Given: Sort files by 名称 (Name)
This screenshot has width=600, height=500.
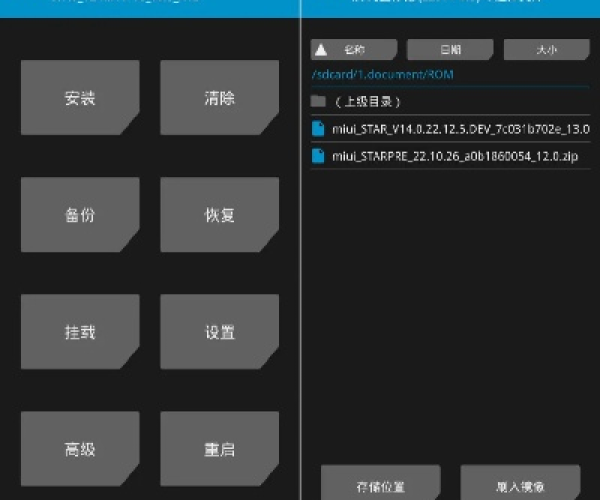Looking at the screenshot, I should [x=354, y=49].
